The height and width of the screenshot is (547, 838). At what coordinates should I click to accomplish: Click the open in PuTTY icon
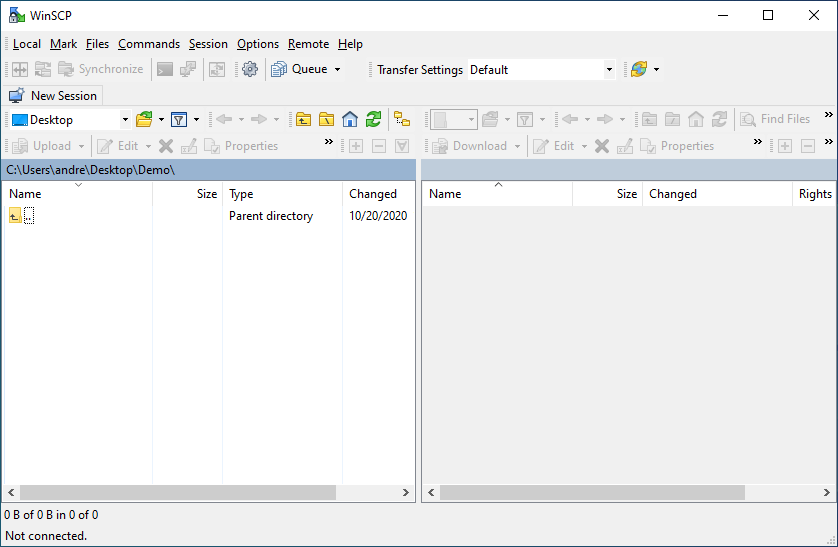[x=188, y=69]
